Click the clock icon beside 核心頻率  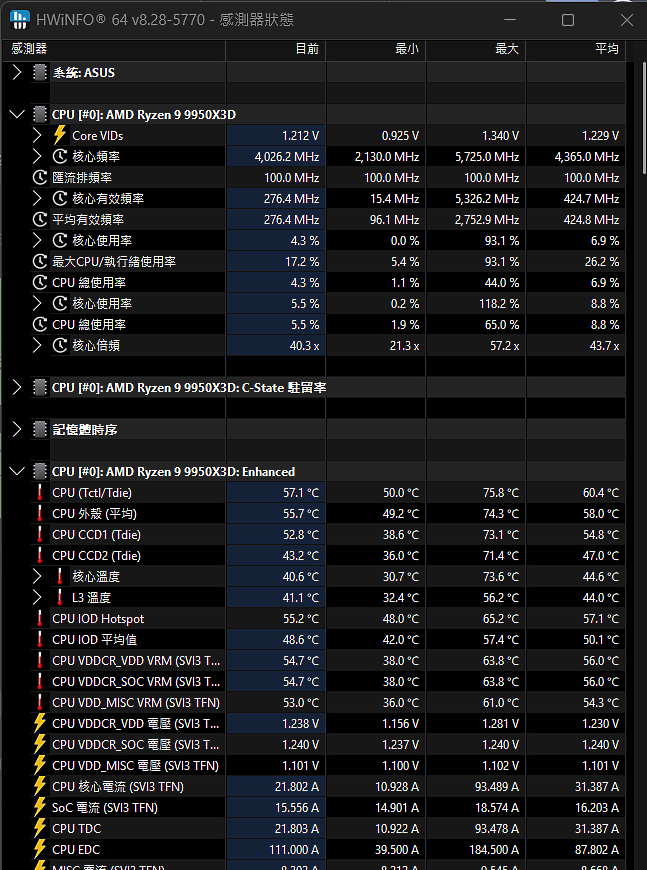[x=59, y=156]
